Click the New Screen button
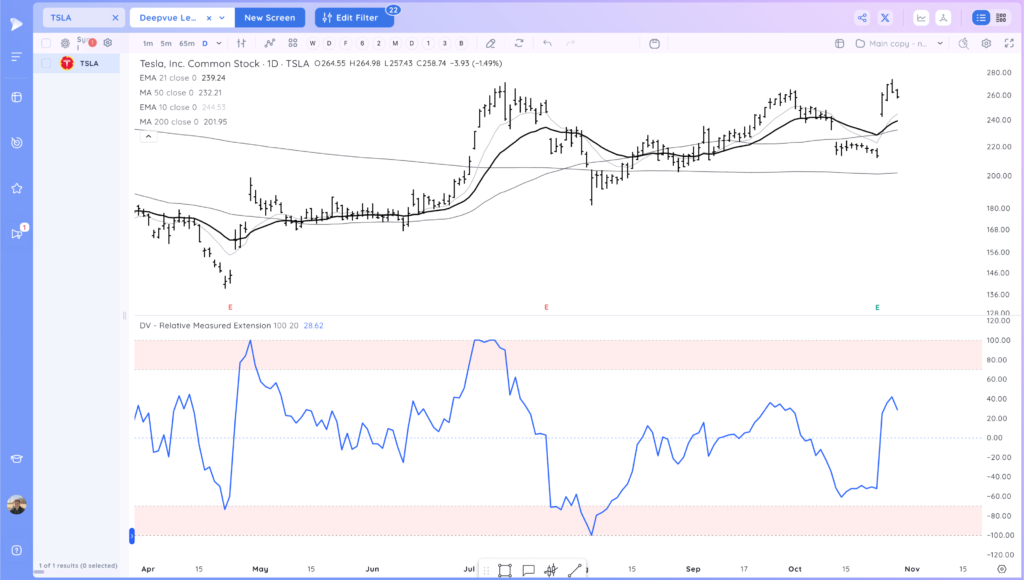 pos(270,18)
